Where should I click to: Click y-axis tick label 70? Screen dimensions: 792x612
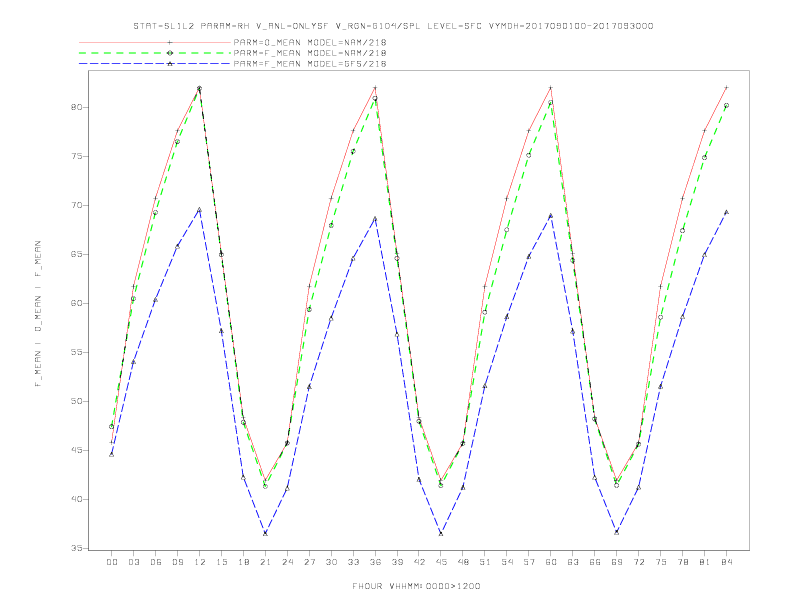tap(77, 206)
